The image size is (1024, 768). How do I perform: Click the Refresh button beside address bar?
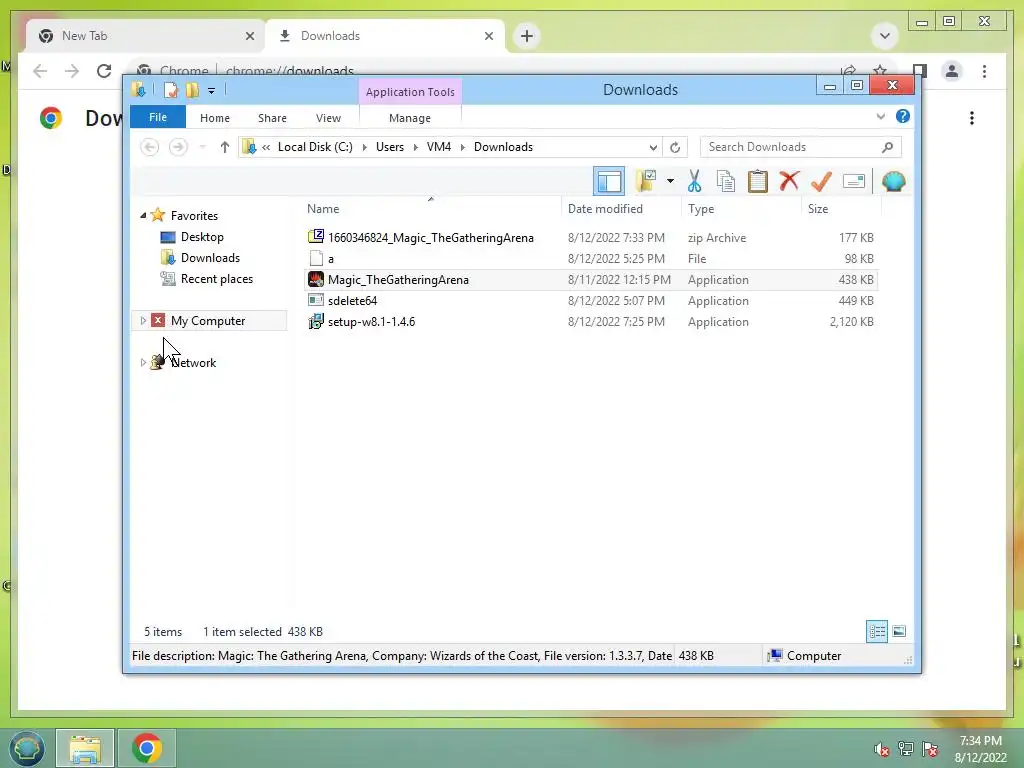pos(675,148)
